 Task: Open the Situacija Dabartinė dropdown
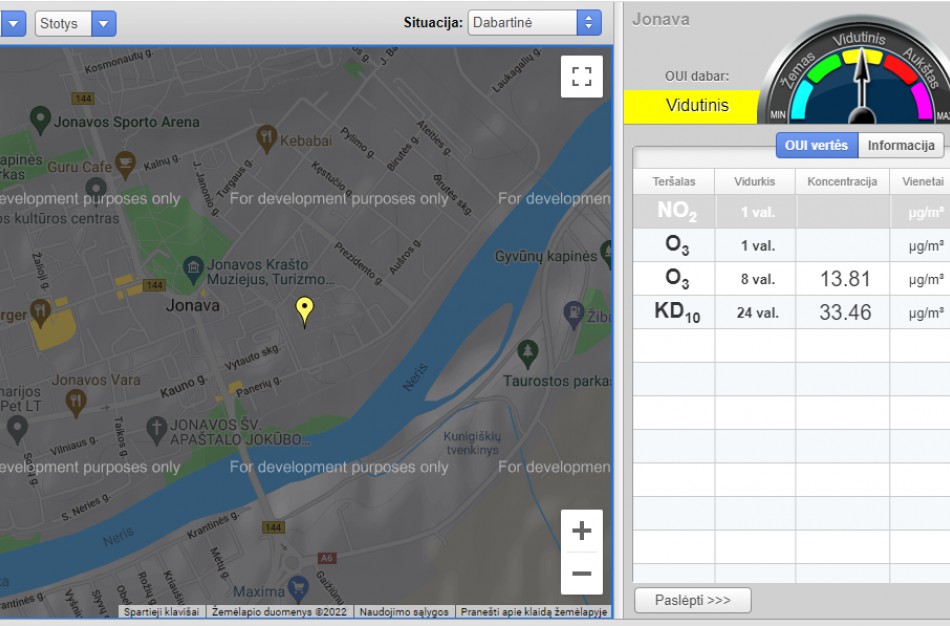click(x=533, y=23)
